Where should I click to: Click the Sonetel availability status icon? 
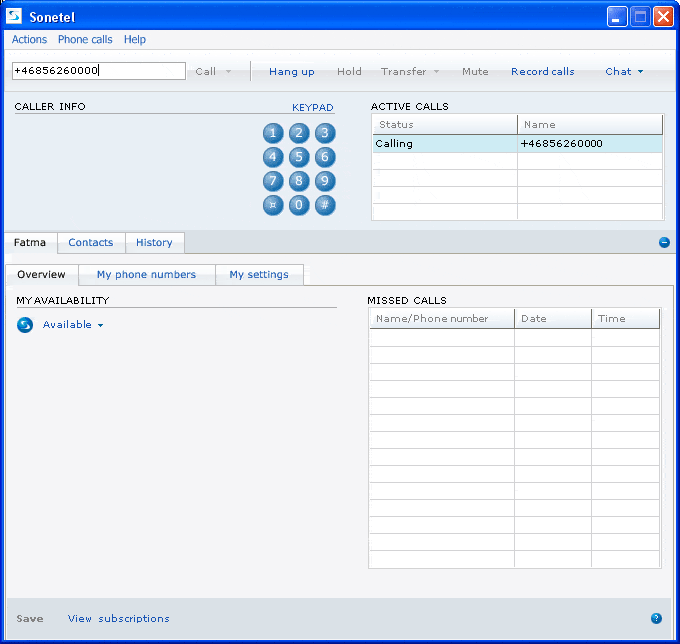(25, 325)
